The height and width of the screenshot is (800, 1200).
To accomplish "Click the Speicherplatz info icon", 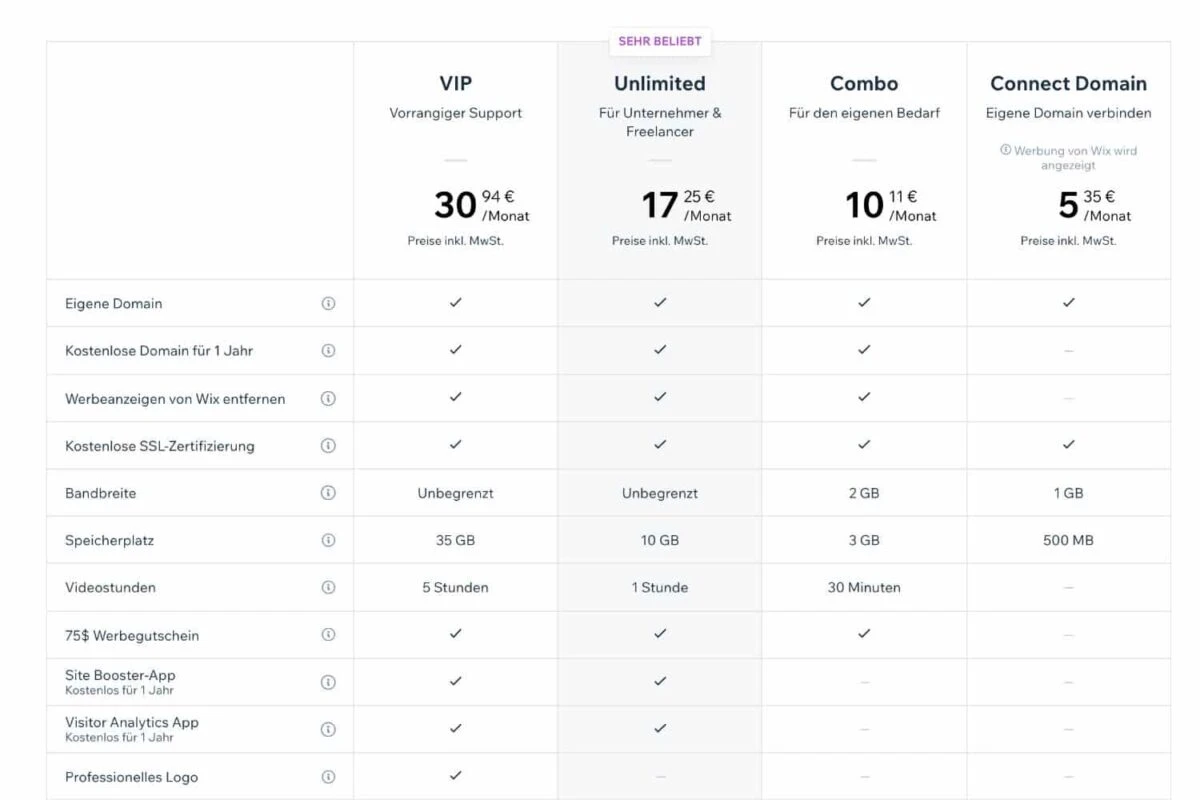I will click(328, 540).
